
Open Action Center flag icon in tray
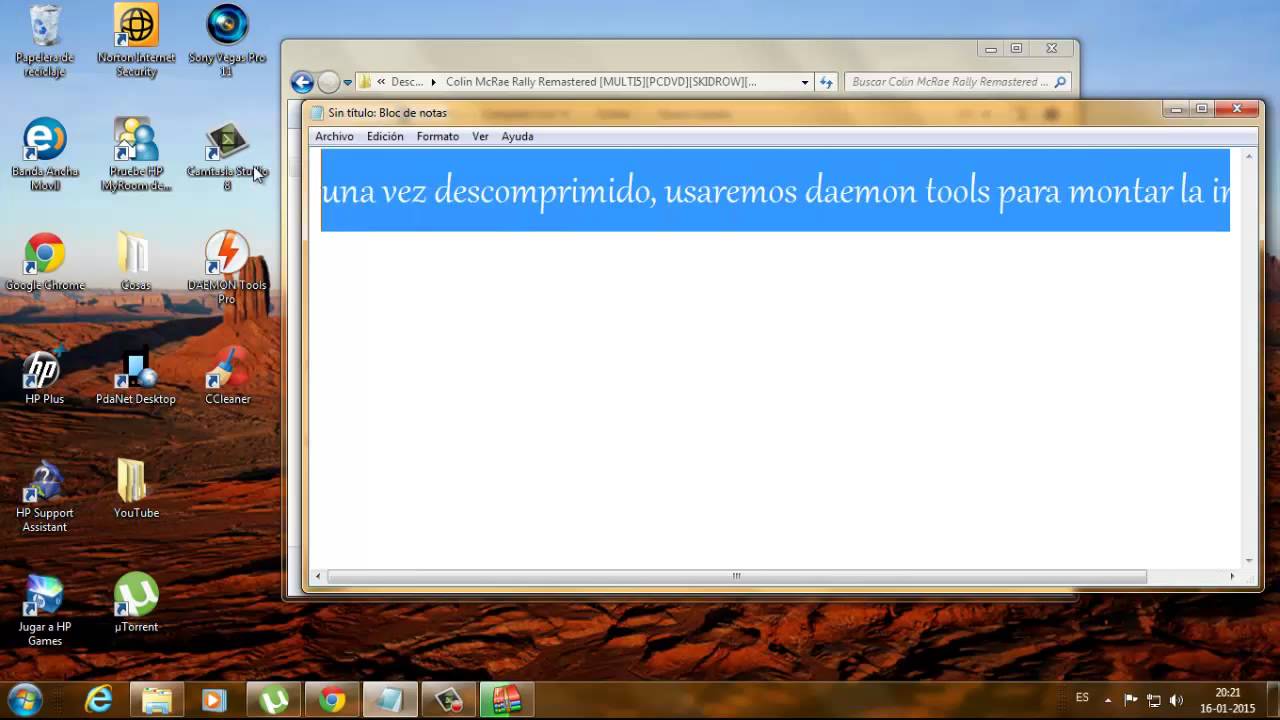(x=1131, y=700)
